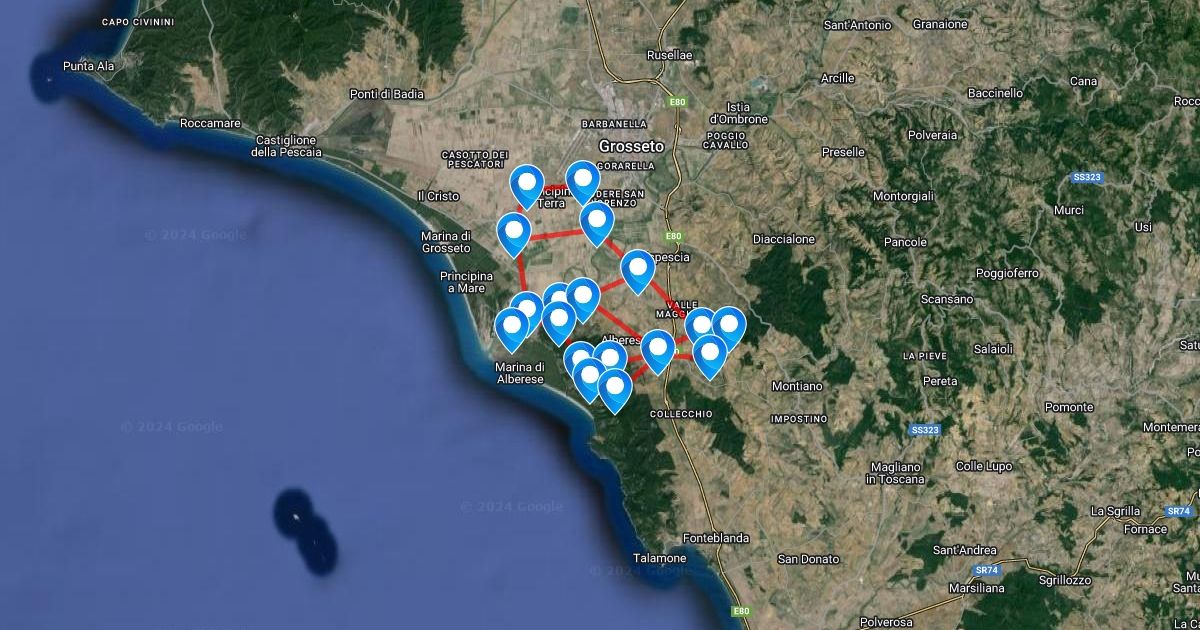Click the Talamone label

click(x=660, y=558)
